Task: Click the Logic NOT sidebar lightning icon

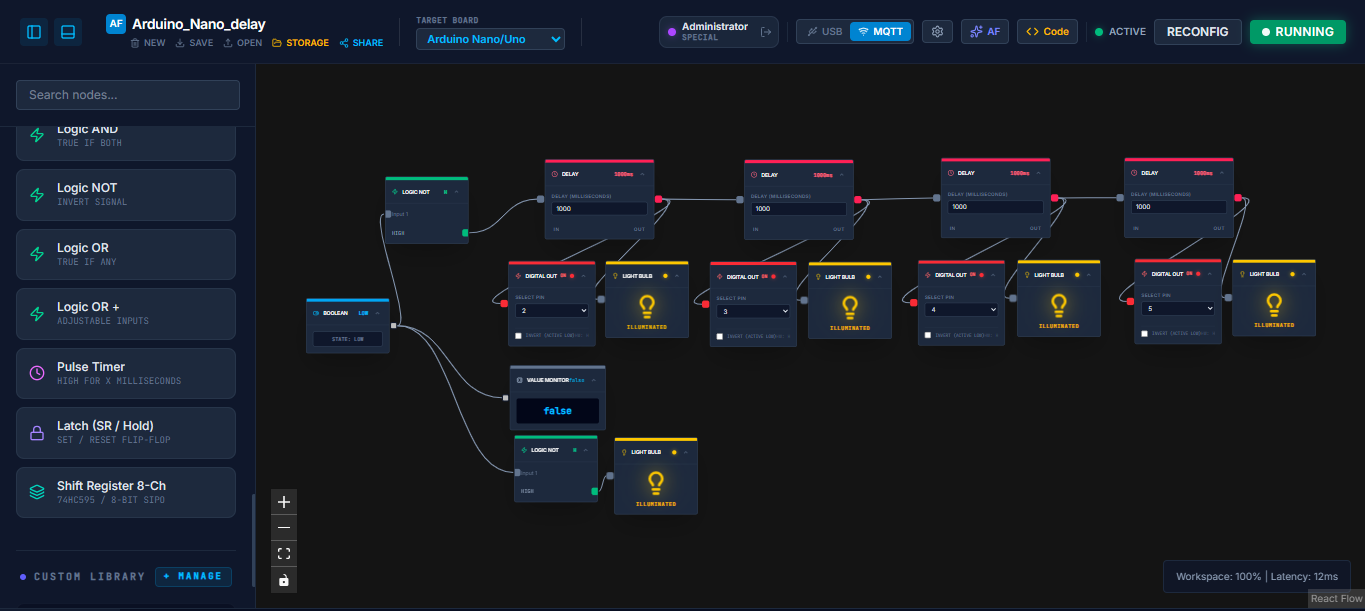Action: click(37, 195)
